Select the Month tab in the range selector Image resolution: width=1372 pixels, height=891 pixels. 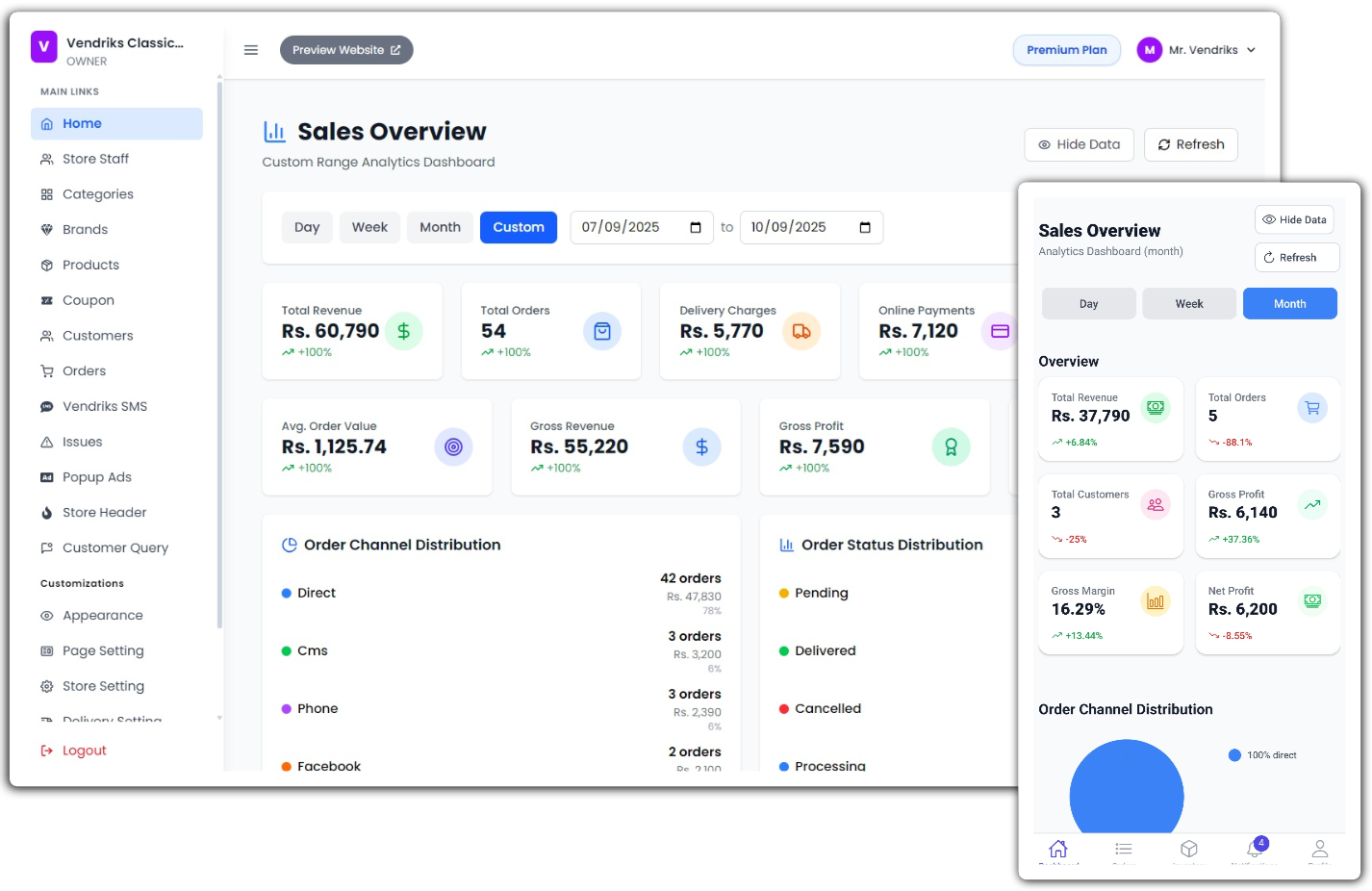click(x=440, y=227)
